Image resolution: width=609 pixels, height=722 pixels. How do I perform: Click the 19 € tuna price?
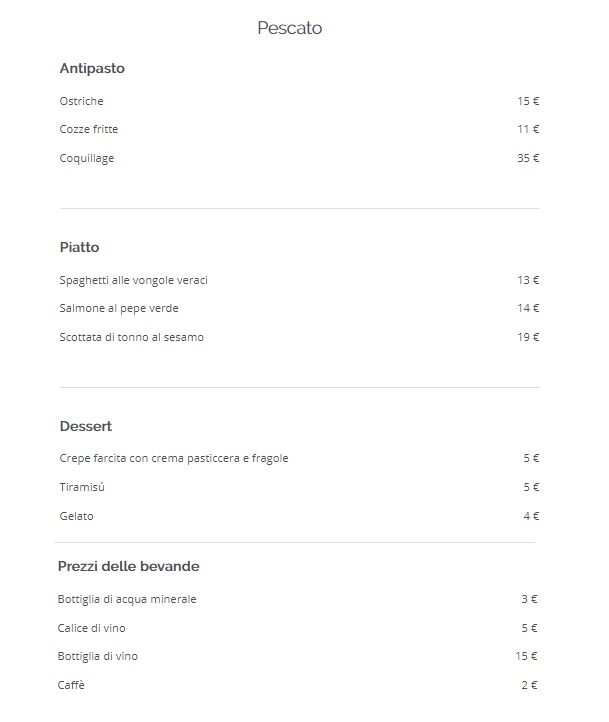pos(528,337)
